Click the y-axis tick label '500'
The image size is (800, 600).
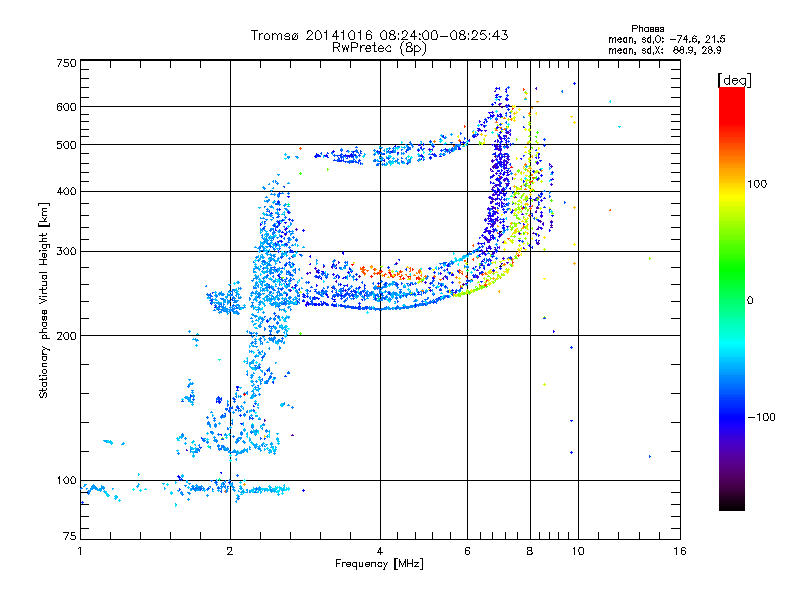pyautogui.click(x=67, y=145)
